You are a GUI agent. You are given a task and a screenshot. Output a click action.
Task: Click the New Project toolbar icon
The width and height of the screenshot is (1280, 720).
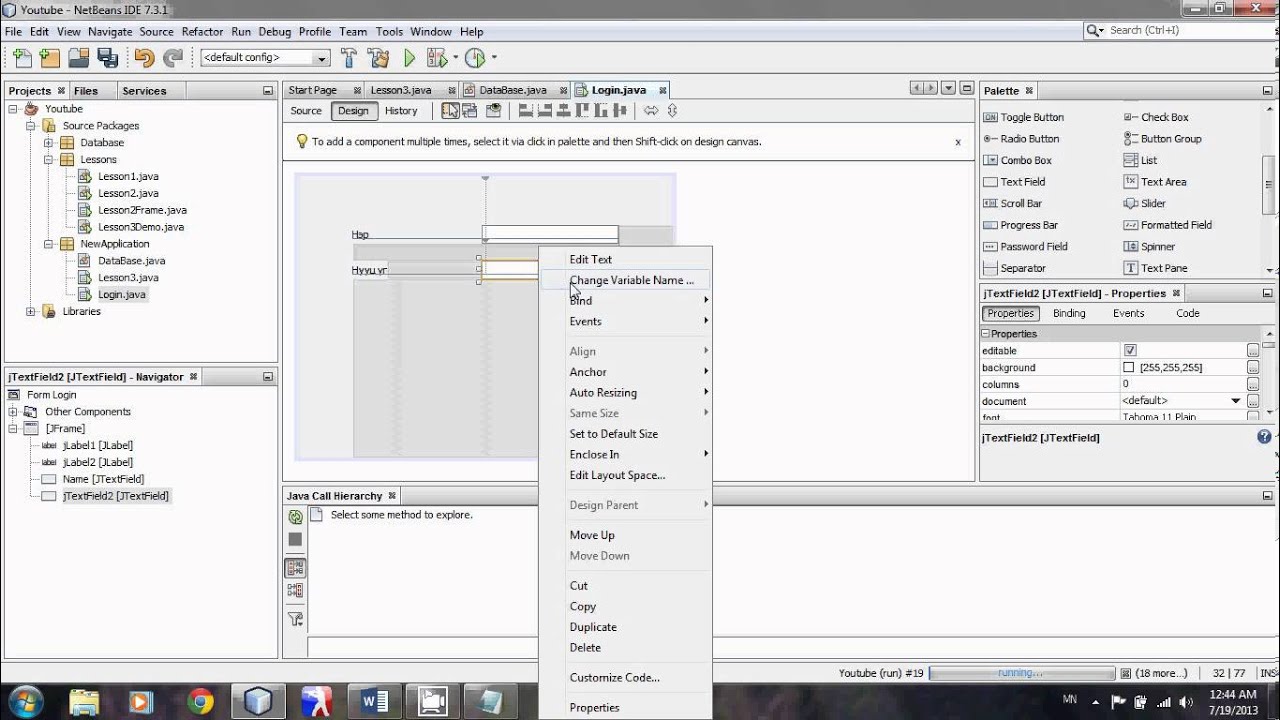coord(49,58)
